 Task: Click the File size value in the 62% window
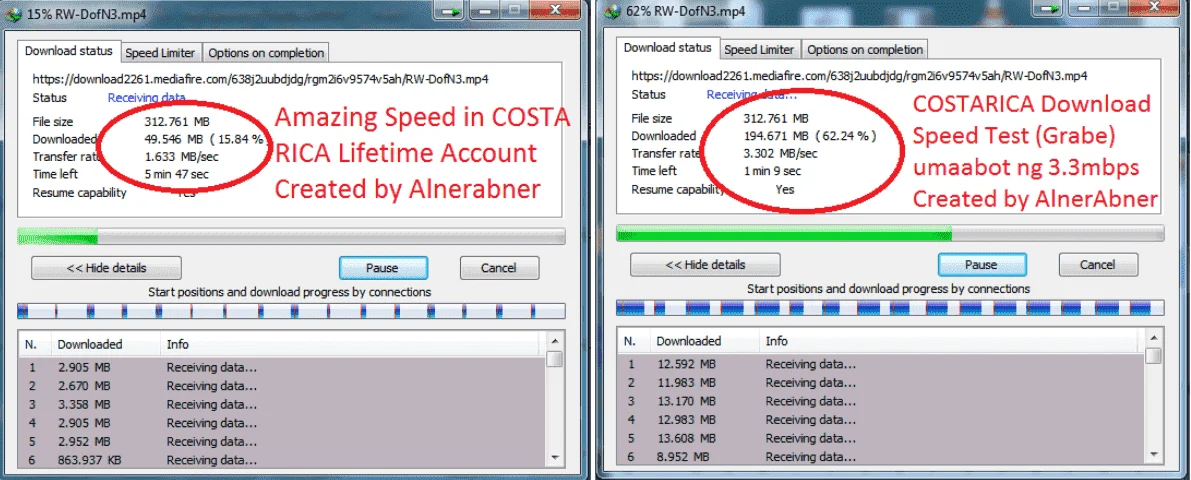pos(776,118)
